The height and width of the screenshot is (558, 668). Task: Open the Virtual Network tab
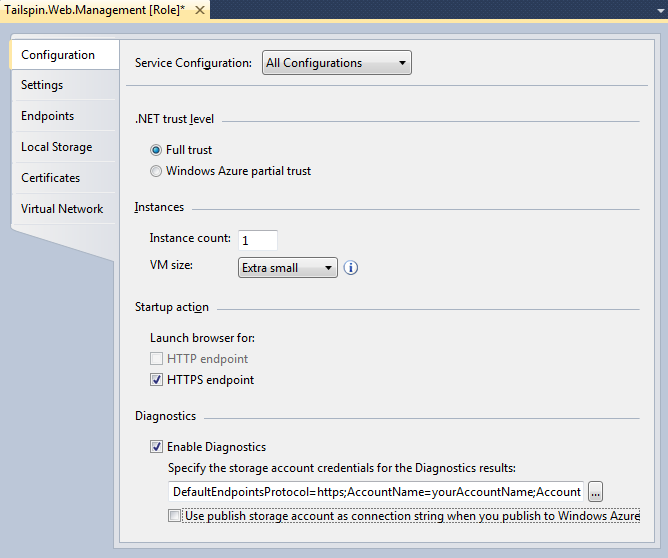[x=65, y=209]
